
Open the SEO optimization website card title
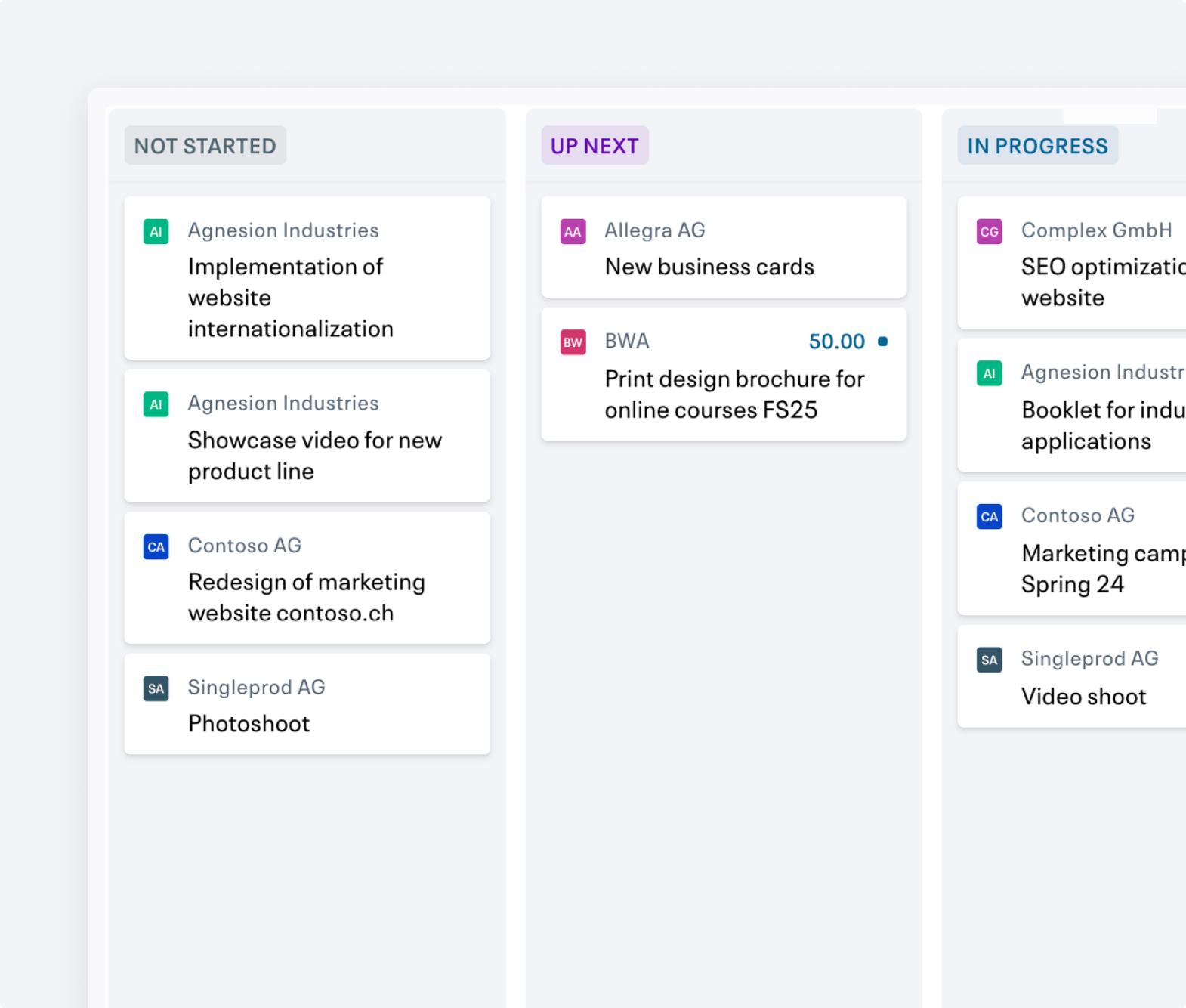click(1103, 283)
